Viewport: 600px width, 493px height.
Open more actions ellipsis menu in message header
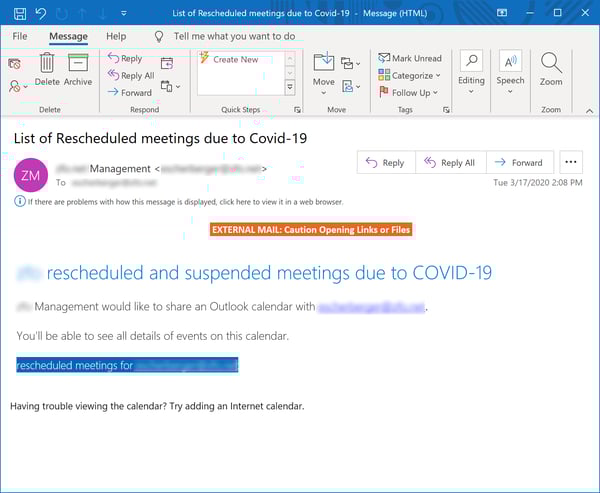pyautogui.click(x=571, y=162)
